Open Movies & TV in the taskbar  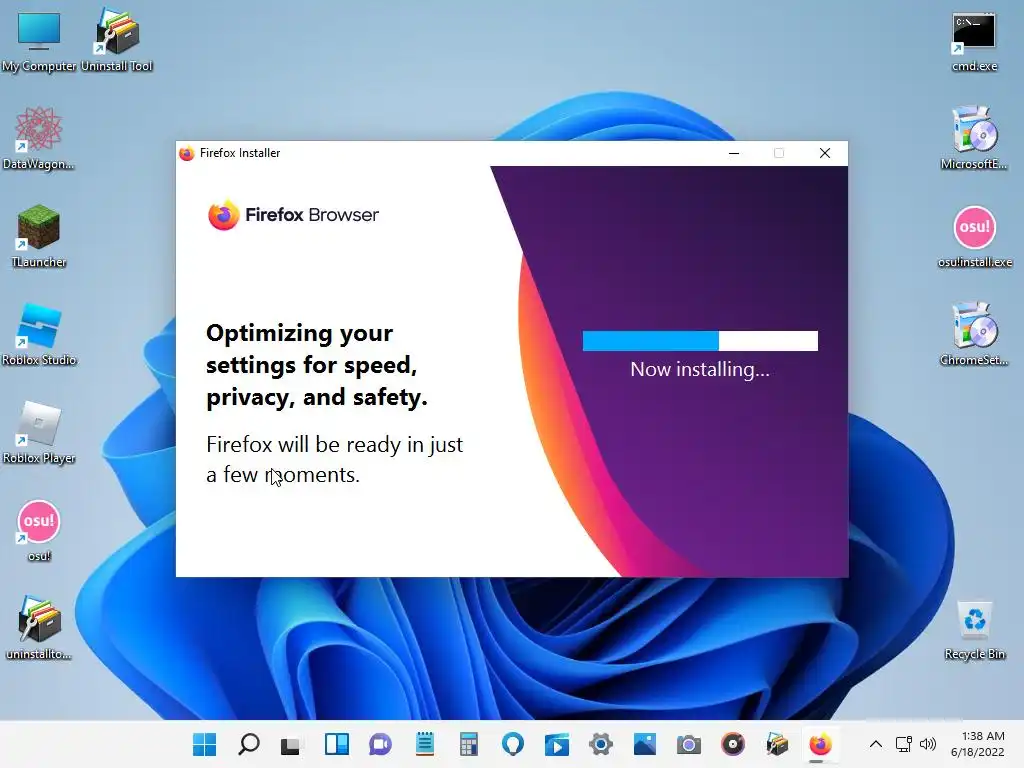point(557,744)
